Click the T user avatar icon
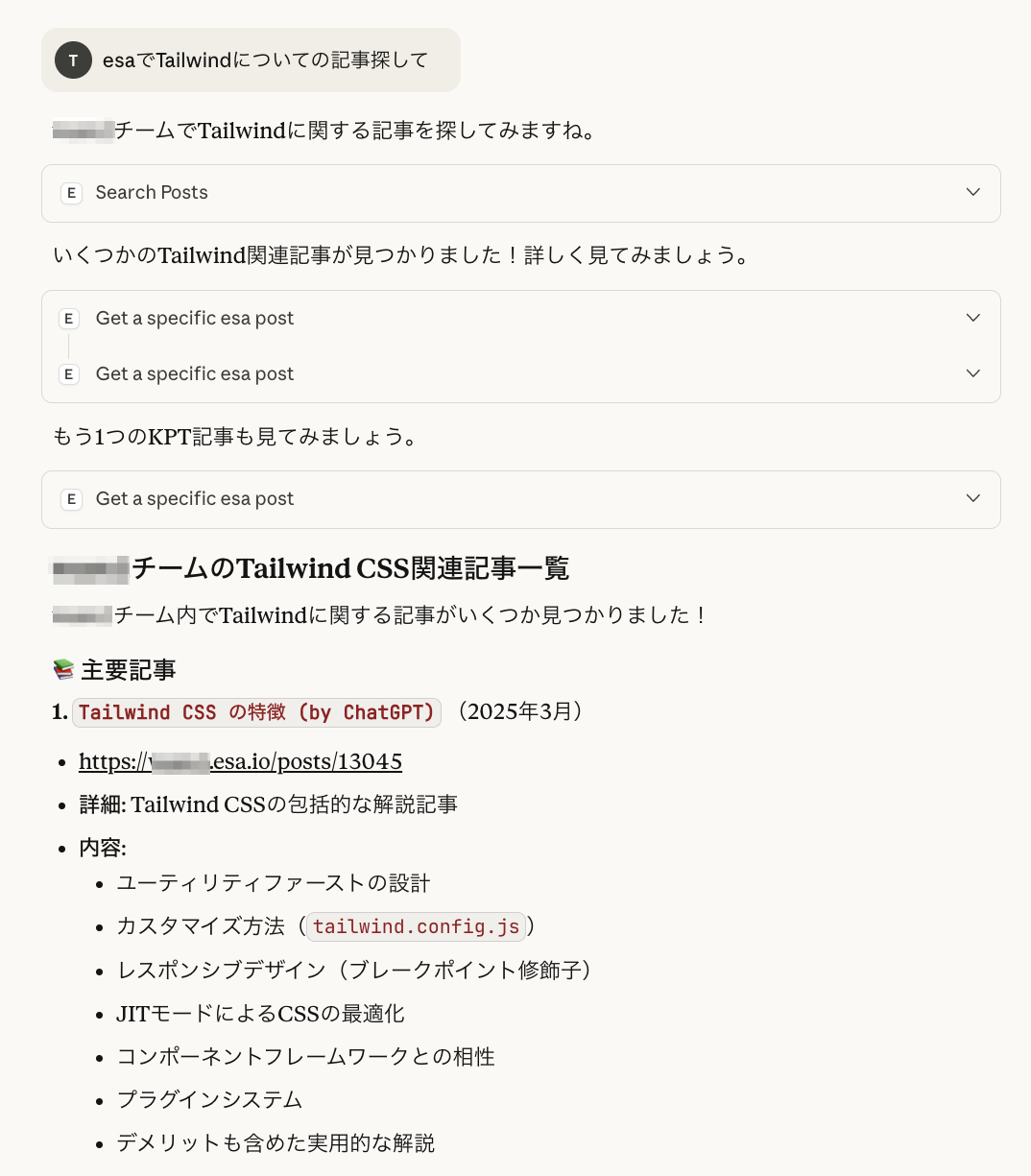1031x1176 pixels. [x=73, y=60]
